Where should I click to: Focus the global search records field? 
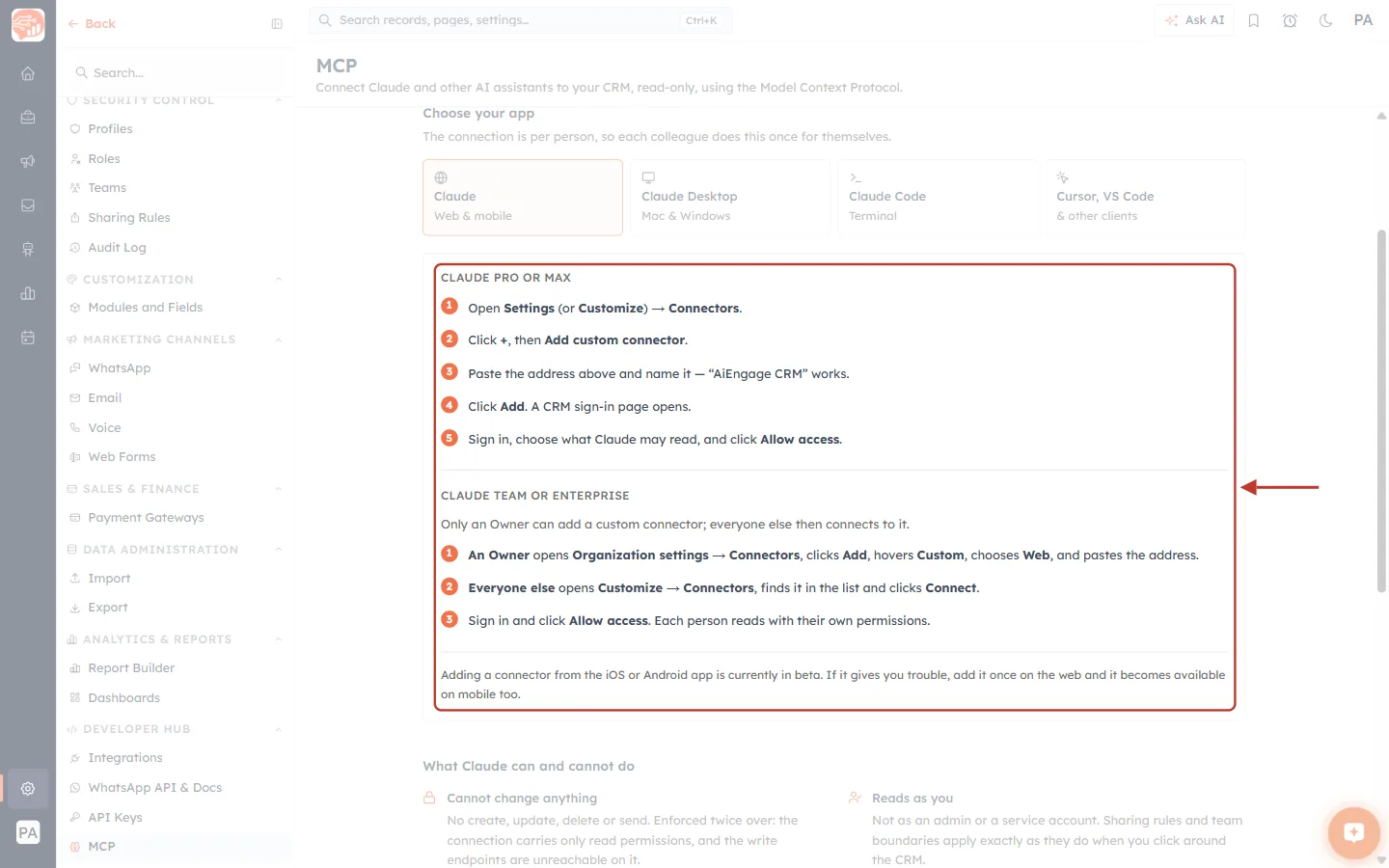coord(521,20)
